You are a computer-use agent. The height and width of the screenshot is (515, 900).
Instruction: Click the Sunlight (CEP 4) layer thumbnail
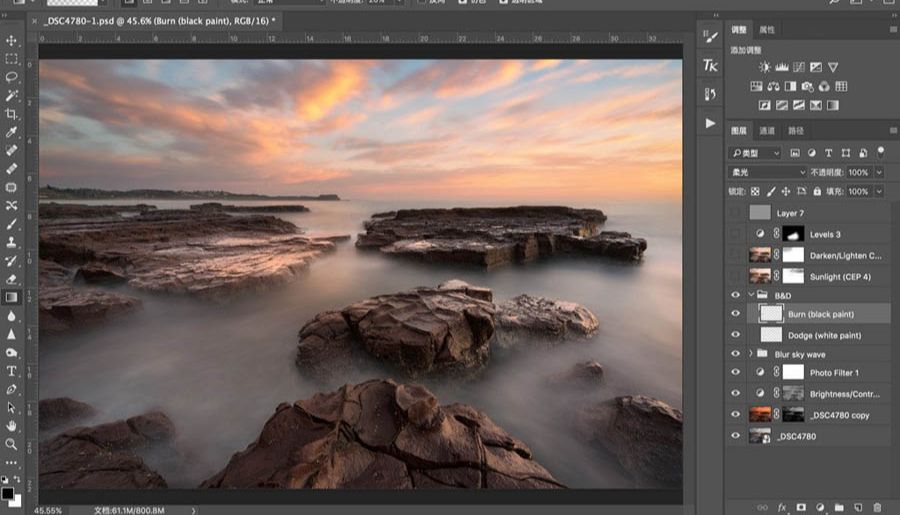pos(760,276)
